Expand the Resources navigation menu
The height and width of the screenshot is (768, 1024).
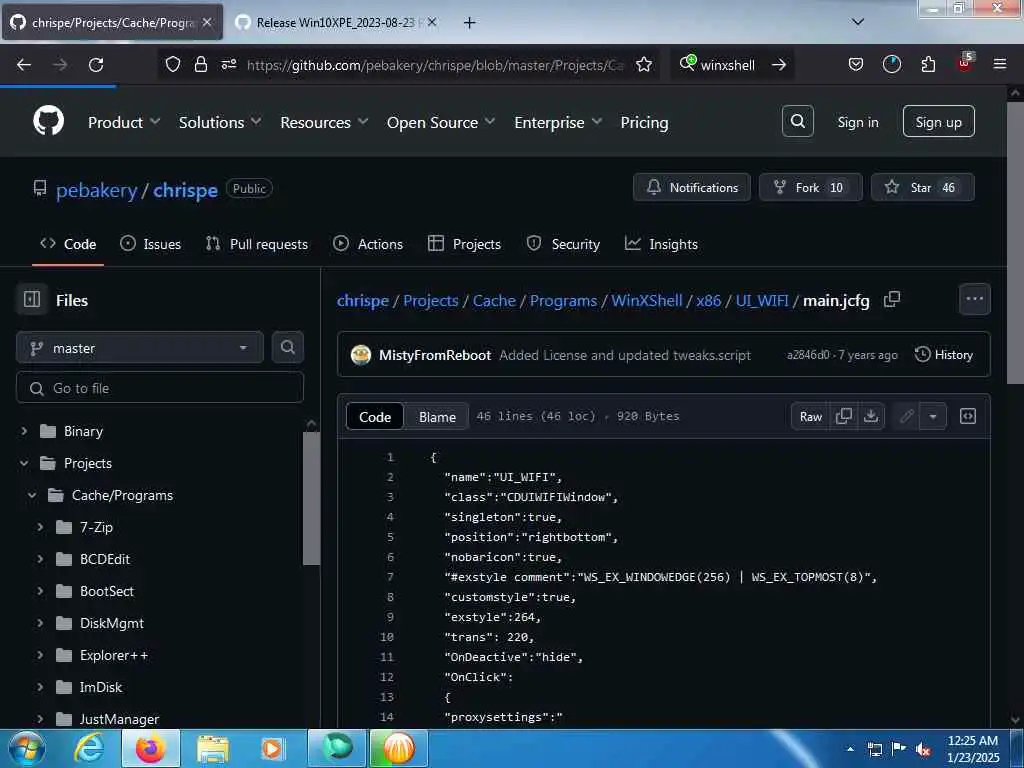click(x=324, y=122)
